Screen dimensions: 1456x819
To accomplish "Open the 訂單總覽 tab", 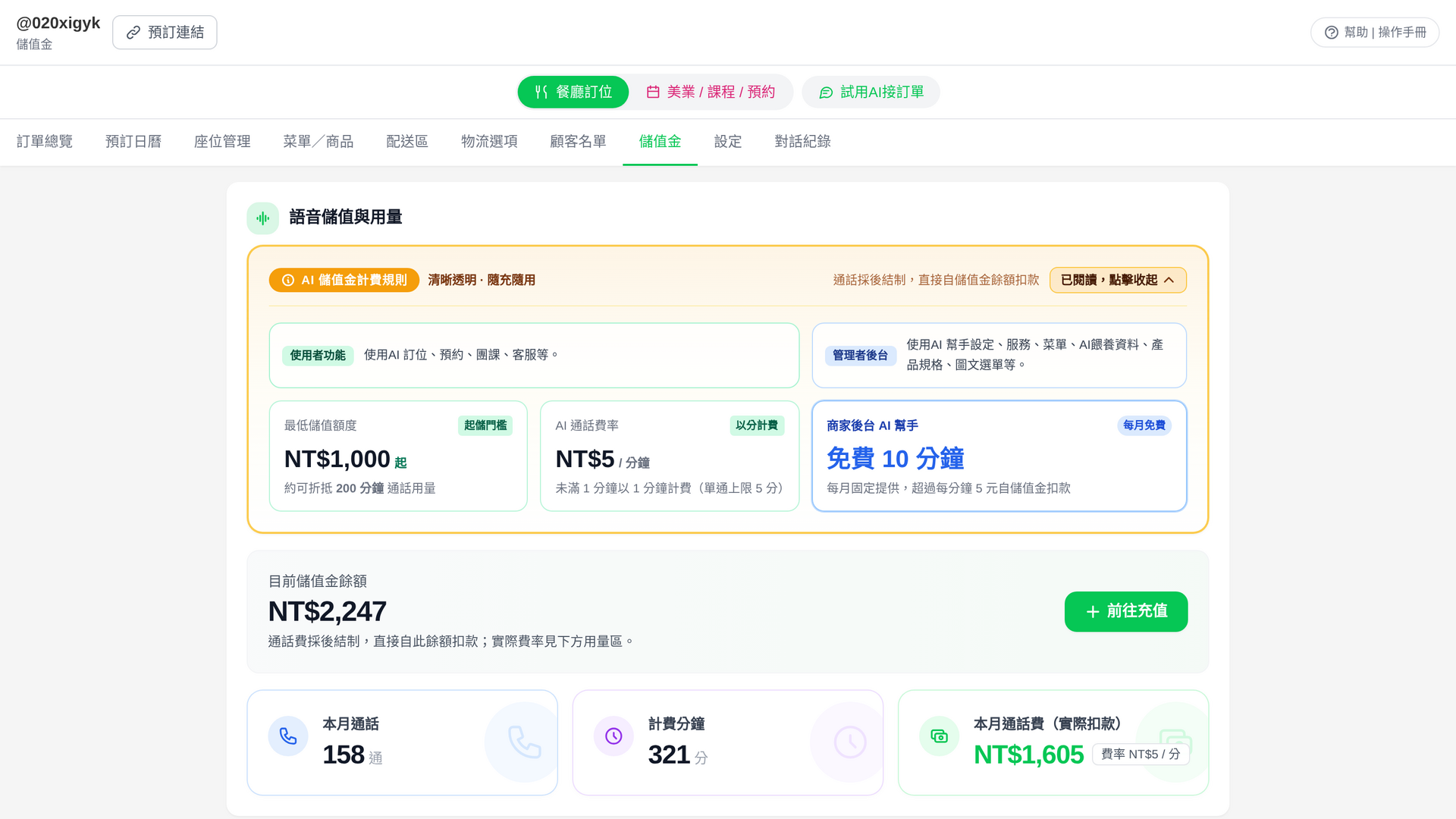I will tap(45, 142).
